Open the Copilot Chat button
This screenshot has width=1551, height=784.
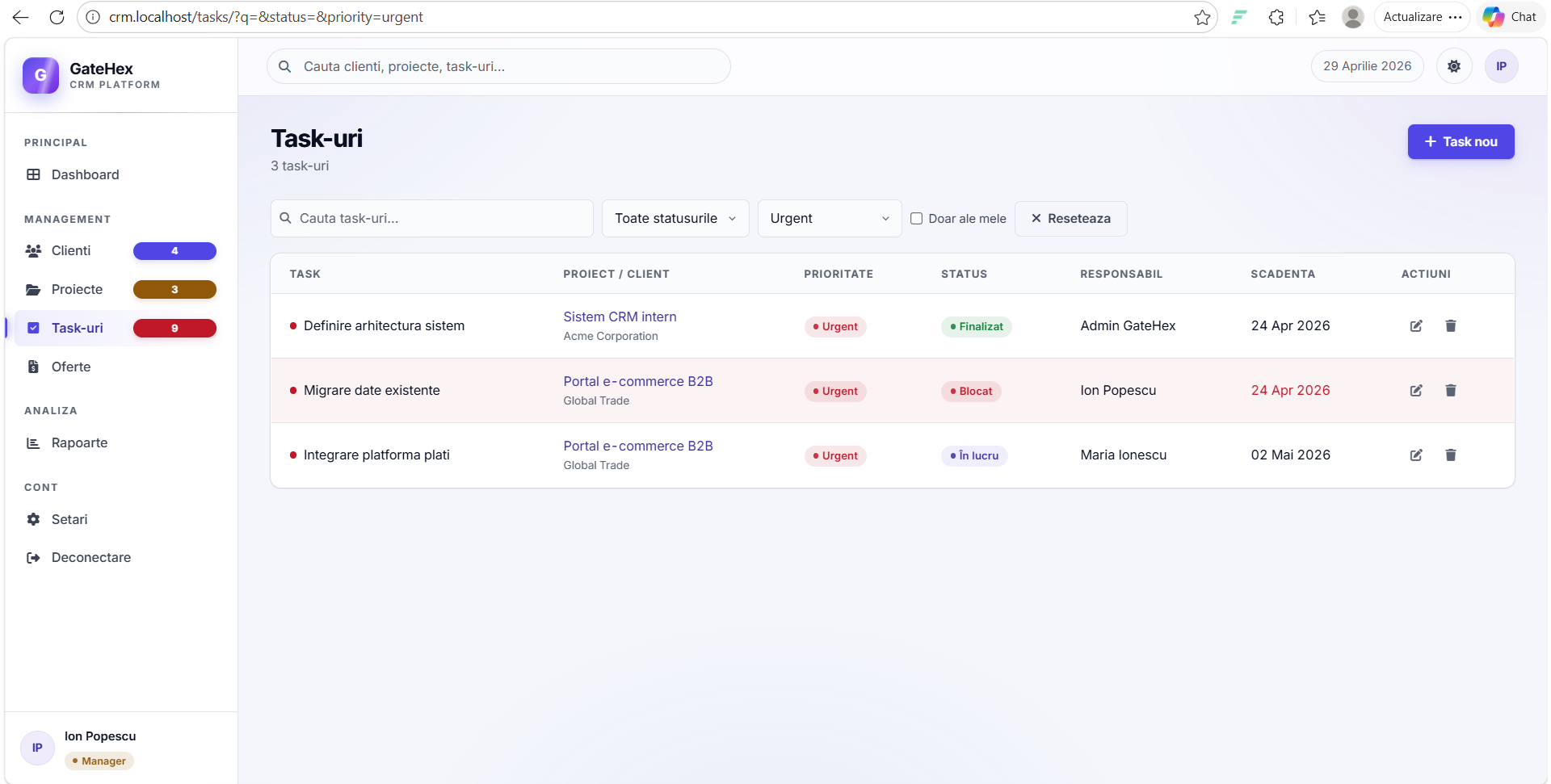[1510, 17]
